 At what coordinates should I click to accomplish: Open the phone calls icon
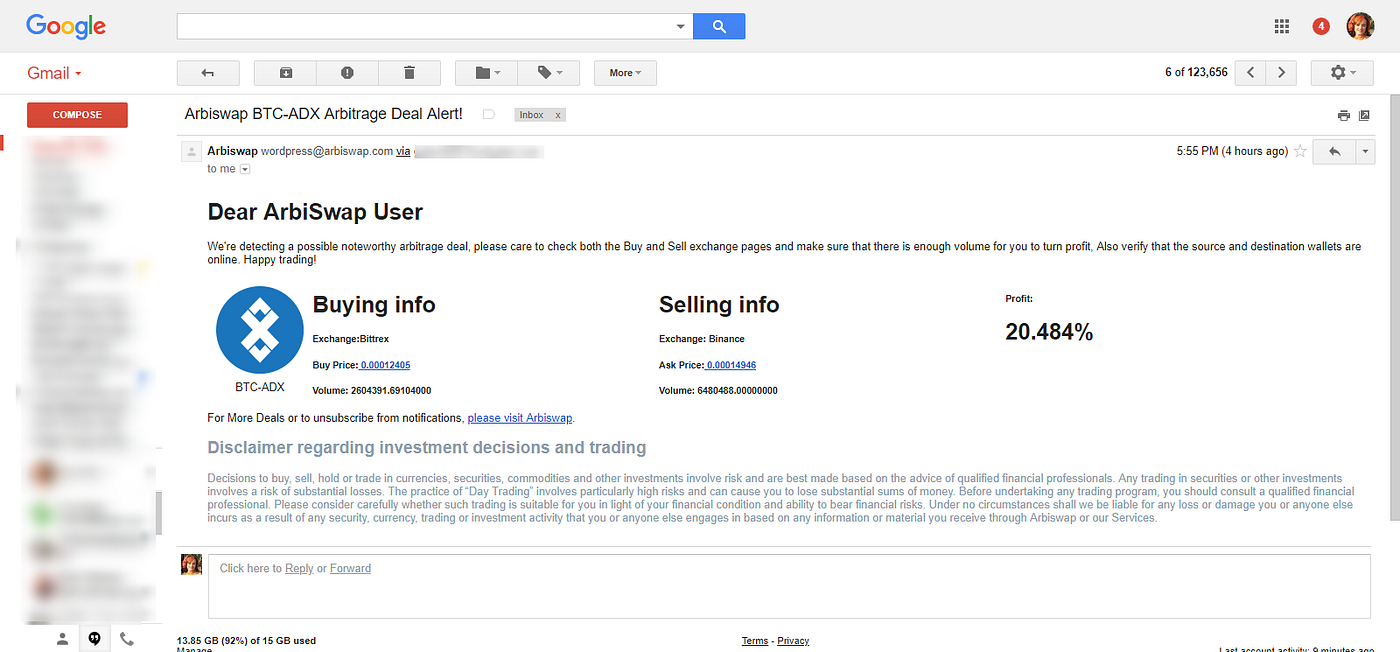coord(126,638)
